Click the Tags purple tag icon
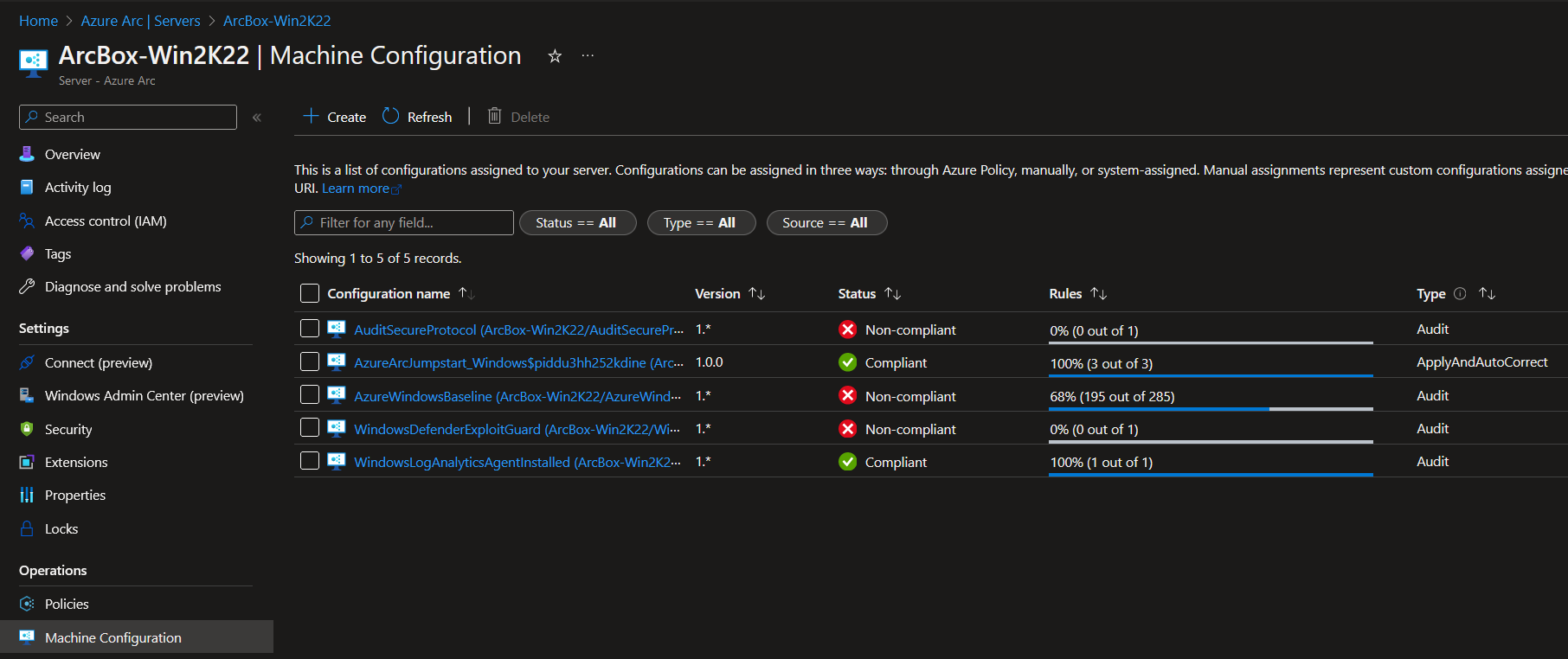 click(x=27, y=253)
